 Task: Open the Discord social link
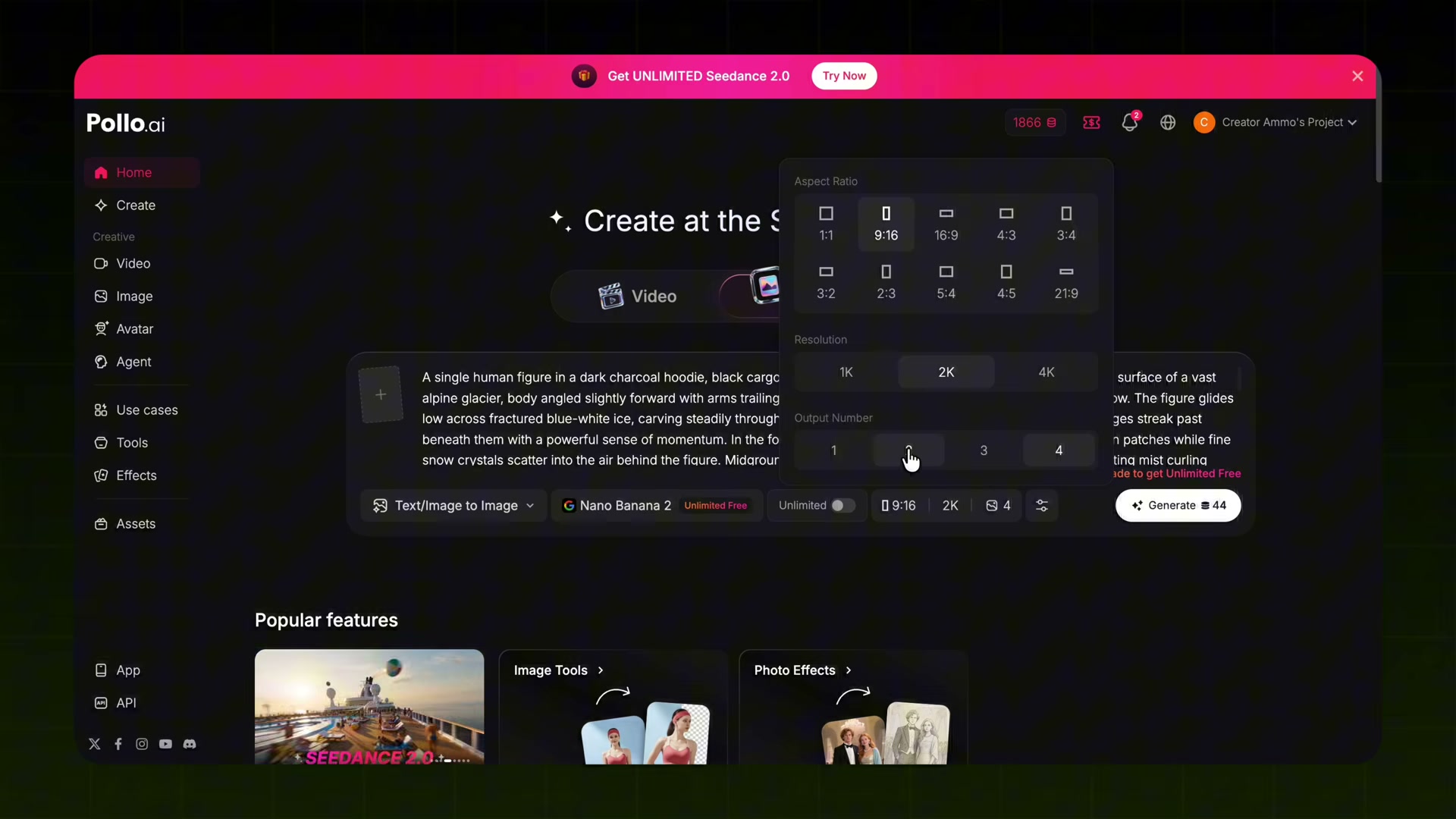click(x=190, y=744)
